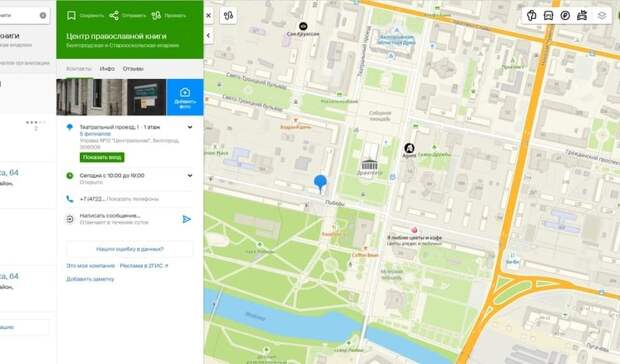Toggle the map layers stack icon

coord(602,15)
